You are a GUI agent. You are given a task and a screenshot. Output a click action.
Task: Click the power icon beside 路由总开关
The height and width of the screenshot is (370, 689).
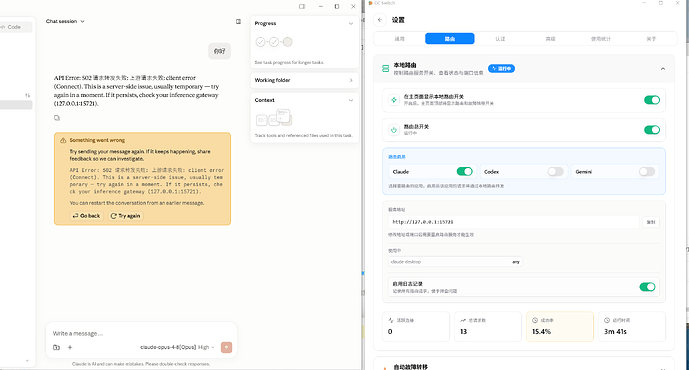394,130
